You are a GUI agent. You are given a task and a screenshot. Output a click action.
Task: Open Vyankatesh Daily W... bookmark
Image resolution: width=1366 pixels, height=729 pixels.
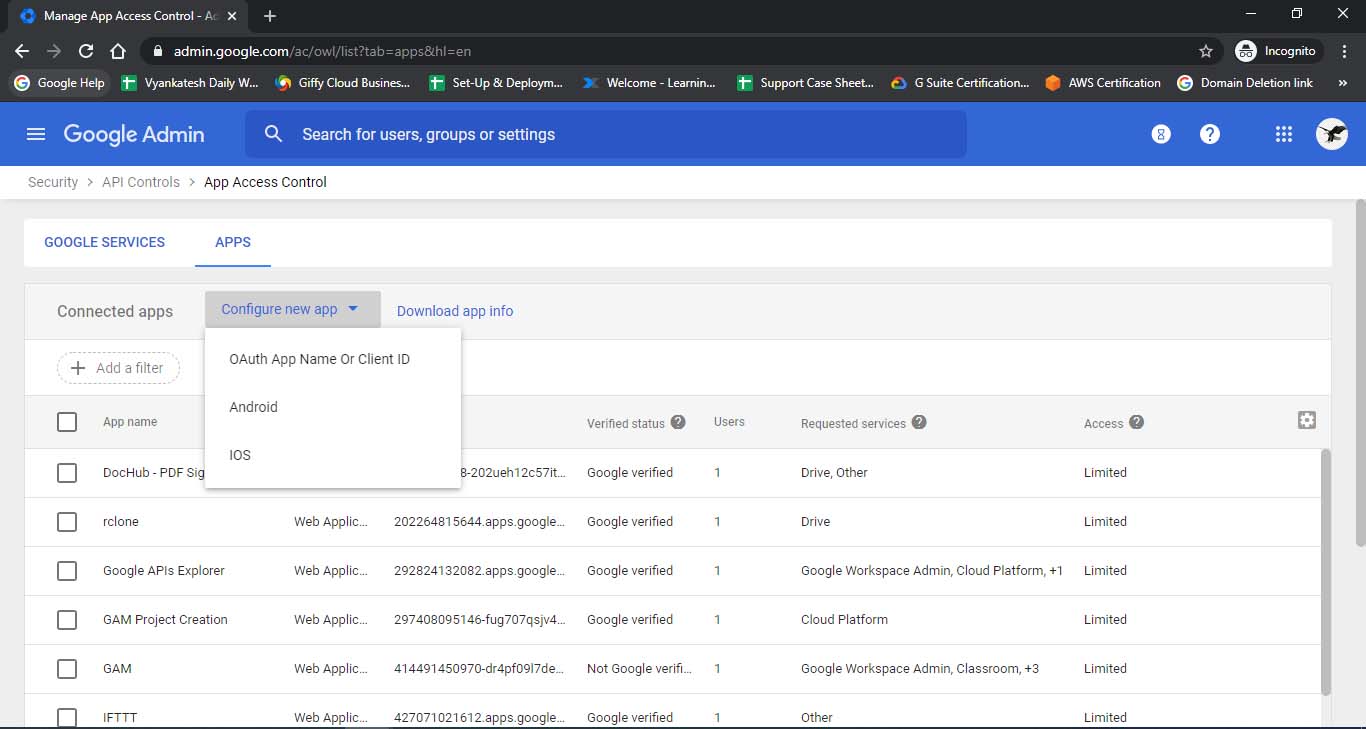(190, 83)
